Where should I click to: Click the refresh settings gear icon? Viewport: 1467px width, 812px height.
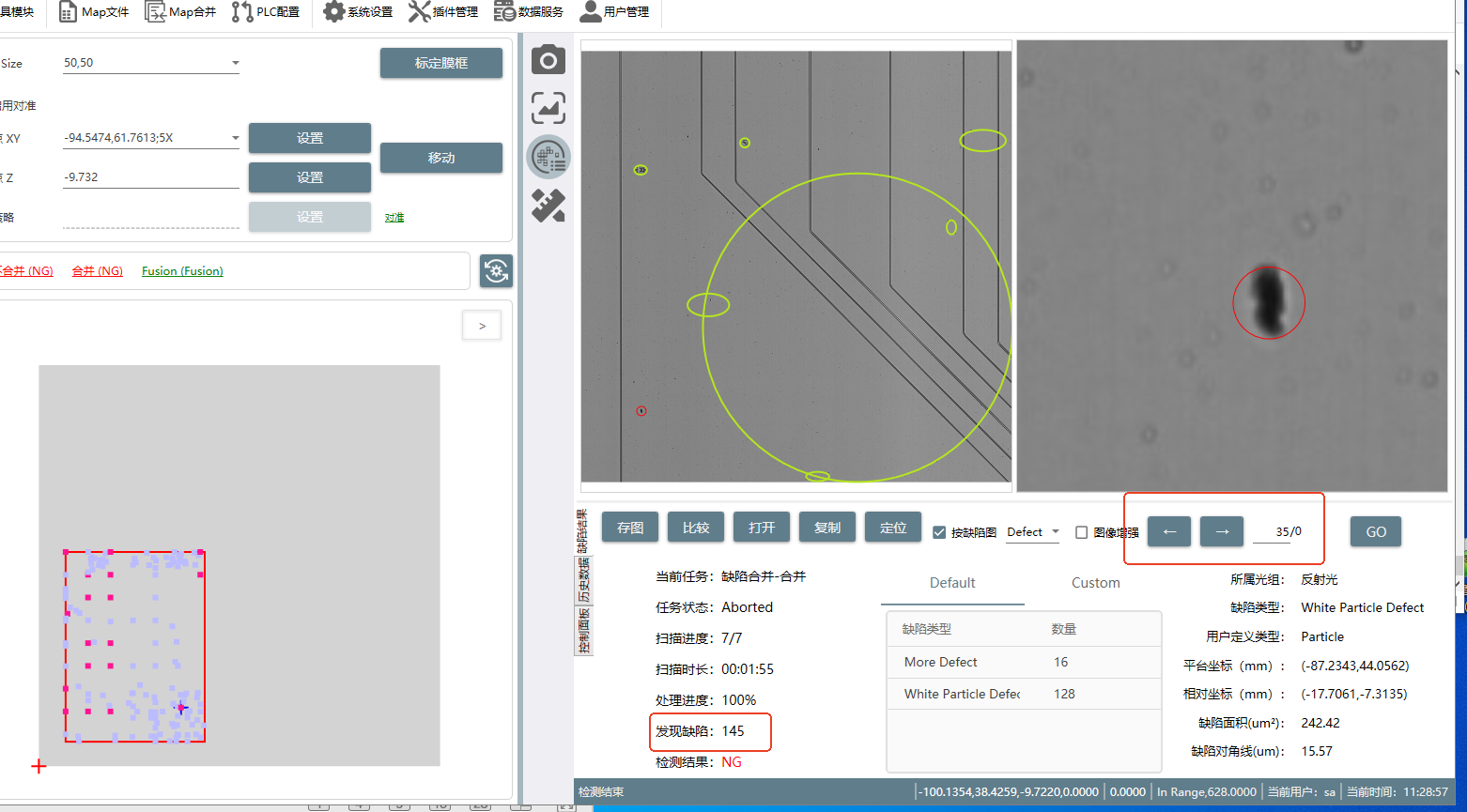(x=496, y=271)
